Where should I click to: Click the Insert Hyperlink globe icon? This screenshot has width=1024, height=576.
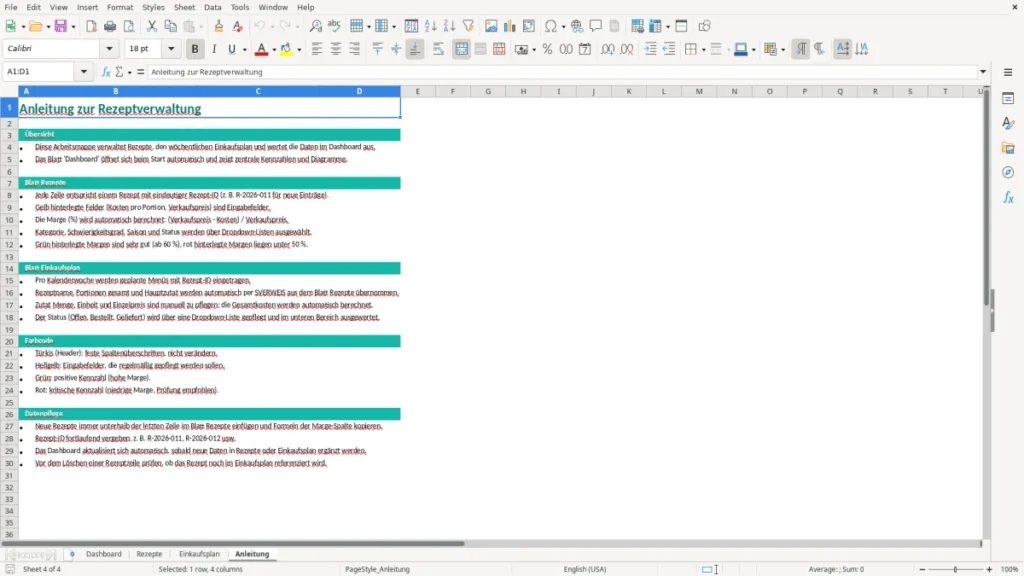(577, 26)
